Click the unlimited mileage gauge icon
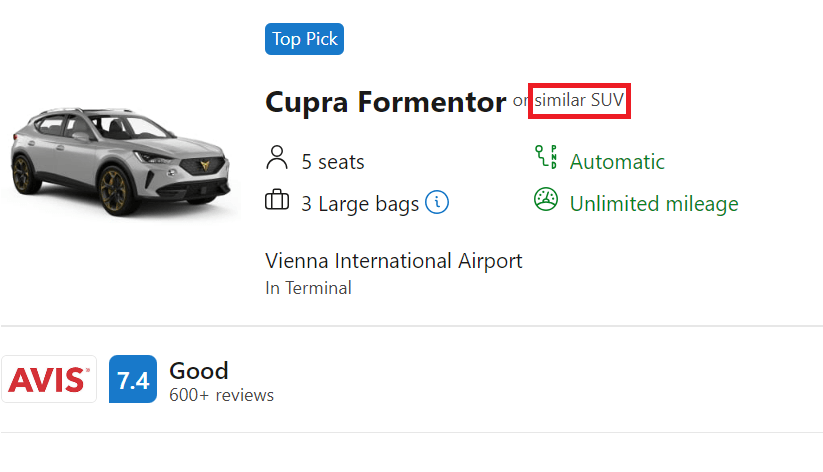The image size is (823, 472). pos(545,200)
